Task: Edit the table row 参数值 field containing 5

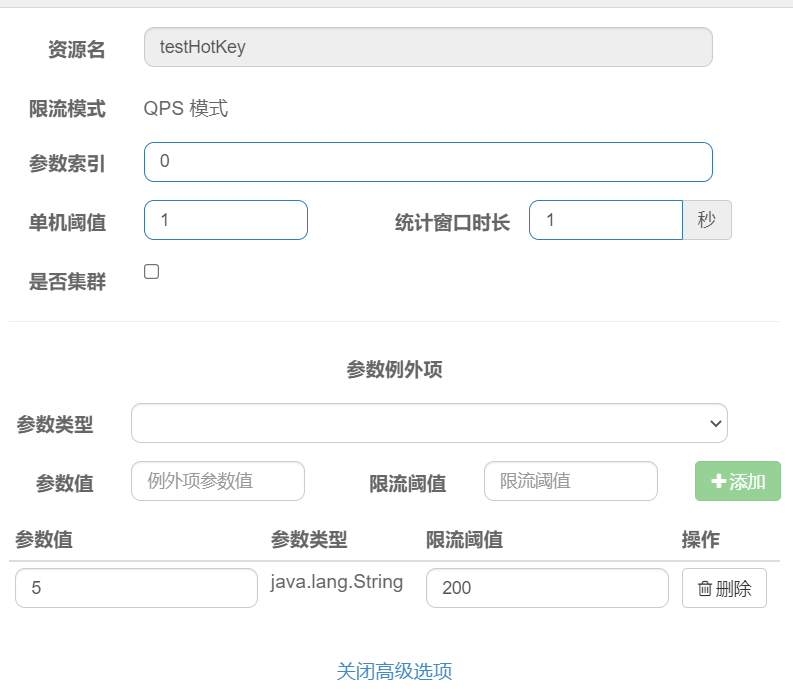Action: [137, 588]
